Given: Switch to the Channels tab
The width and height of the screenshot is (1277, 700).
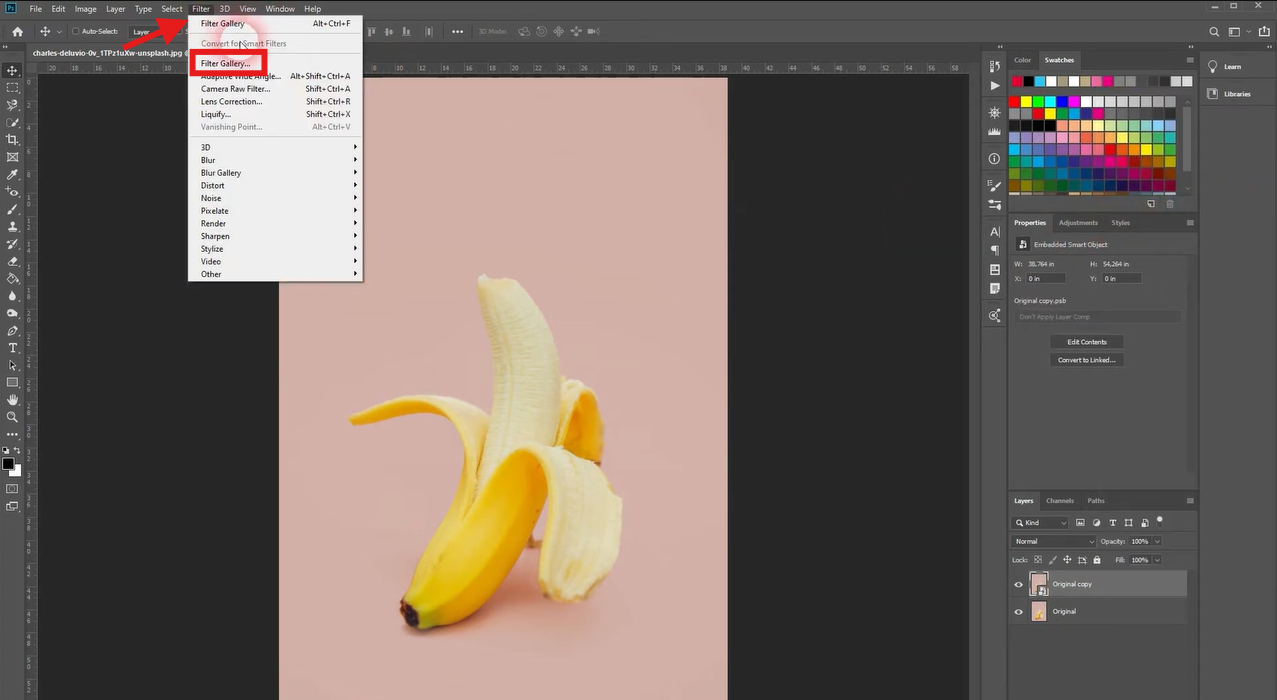Looking at the screenshot, I should click(x=1059, y=501).
